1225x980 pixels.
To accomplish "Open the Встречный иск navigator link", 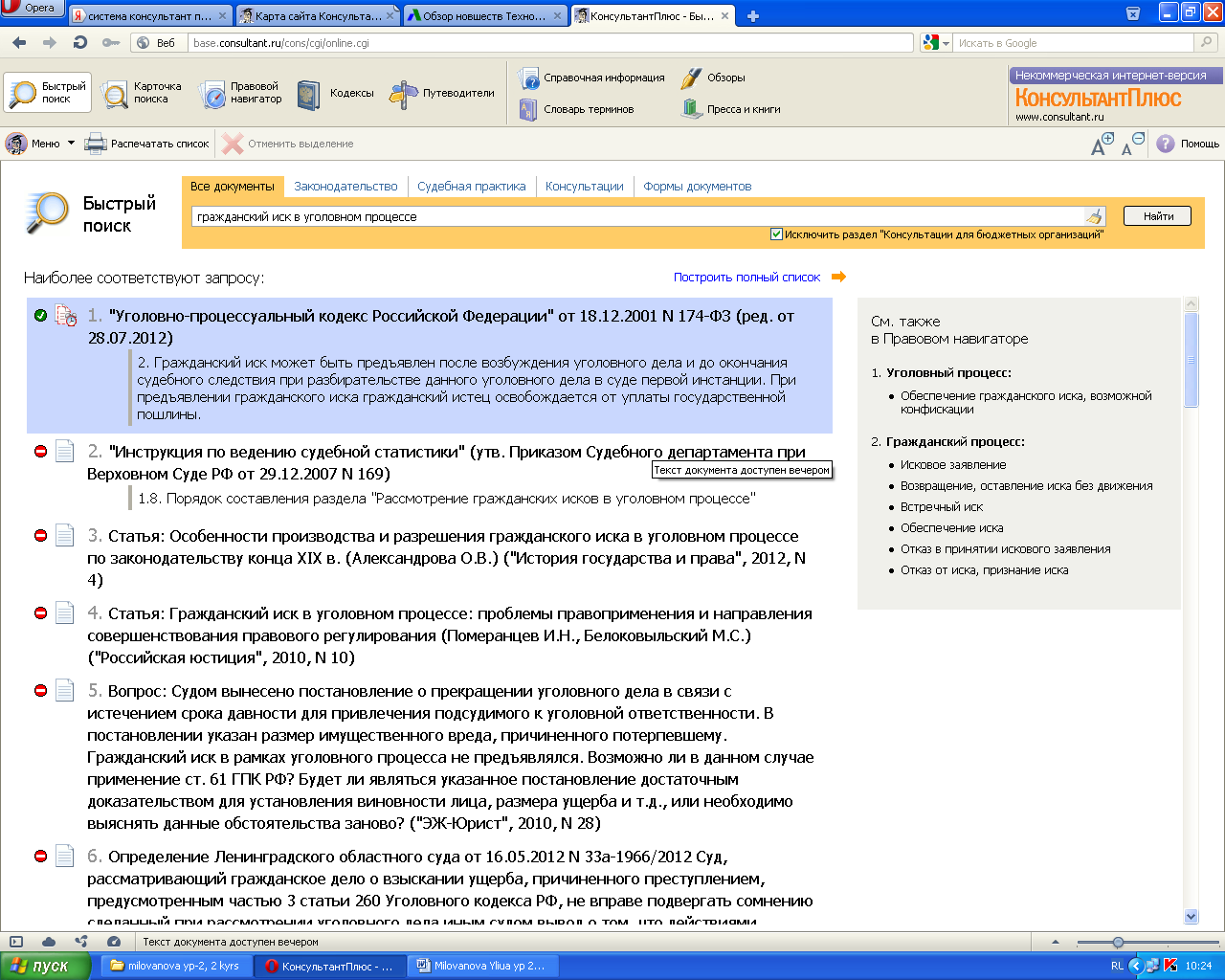I will pos(942,506).
